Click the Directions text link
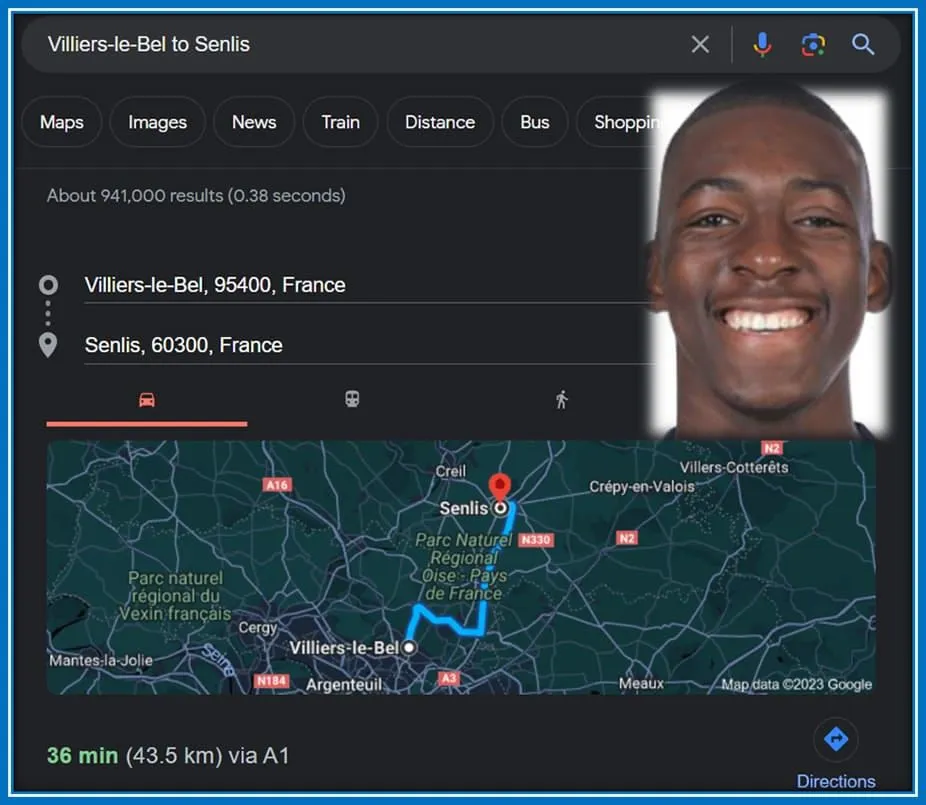The height and width of the screenshot is (805, 926). 836,781
